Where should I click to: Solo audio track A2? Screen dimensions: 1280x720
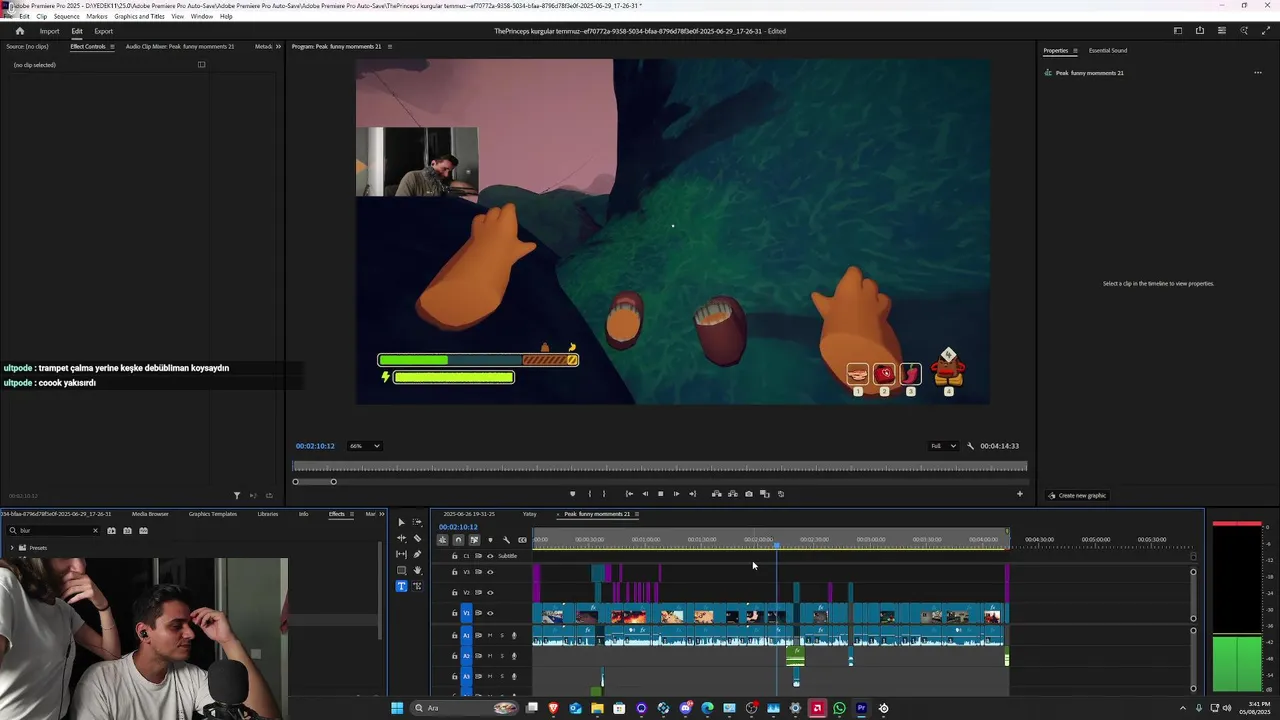pos(502,656)
